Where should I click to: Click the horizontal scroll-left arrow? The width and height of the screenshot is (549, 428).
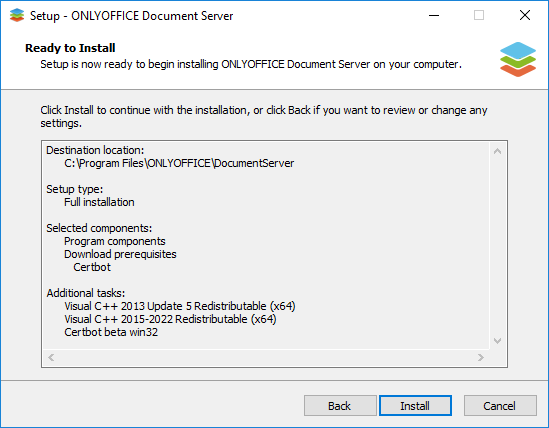(51, 357)
